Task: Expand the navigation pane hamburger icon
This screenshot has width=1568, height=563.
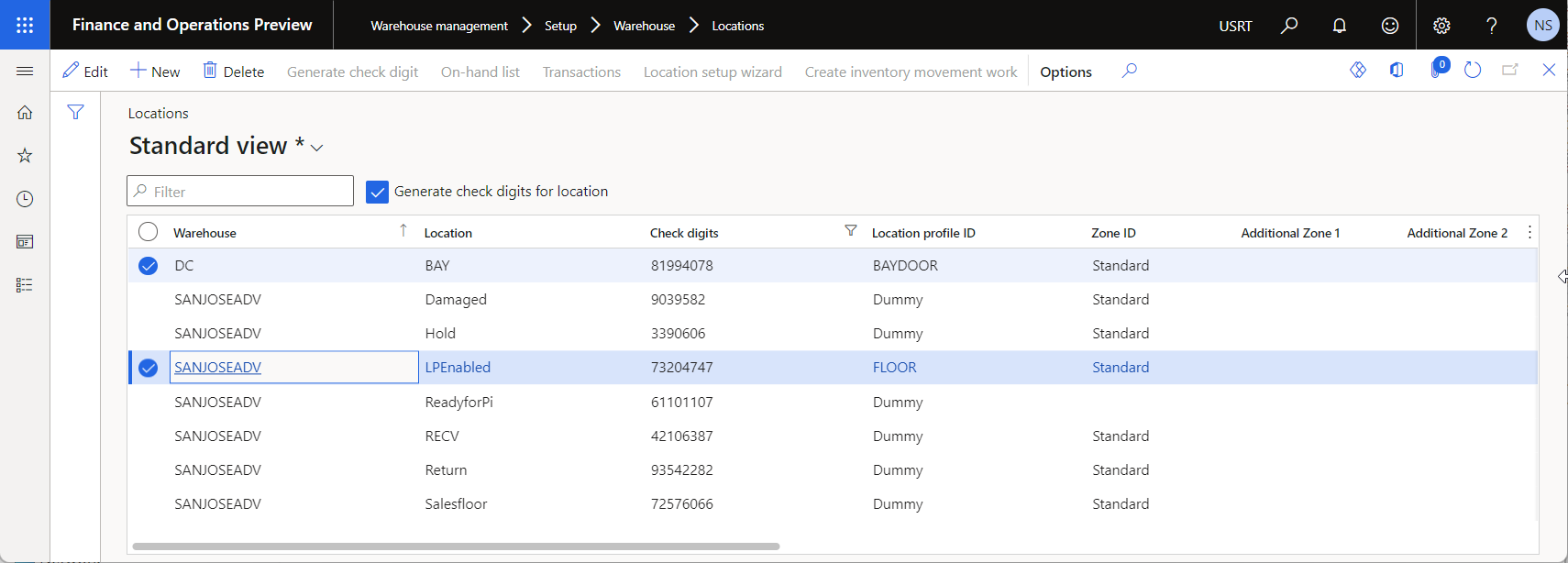Action: click(x=25, y=71)
